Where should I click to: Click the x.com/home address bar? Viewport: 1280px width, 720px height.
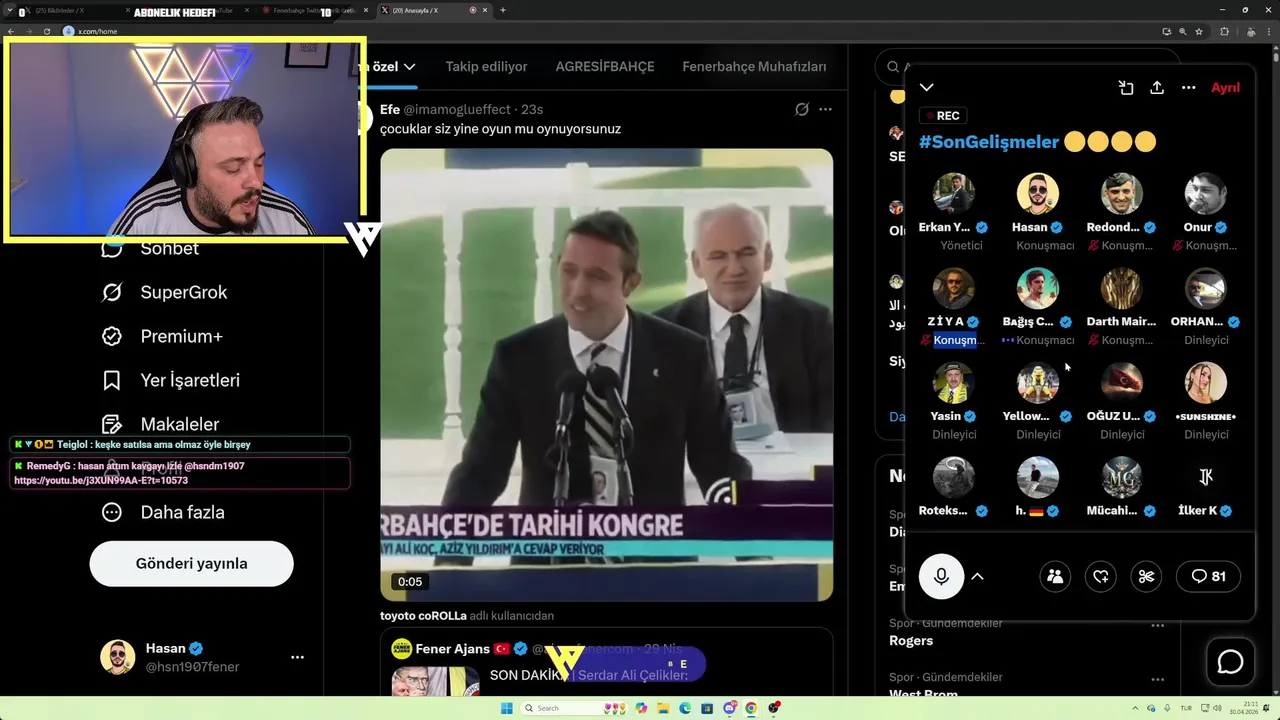pyautogui.click(x=600, y=31)
